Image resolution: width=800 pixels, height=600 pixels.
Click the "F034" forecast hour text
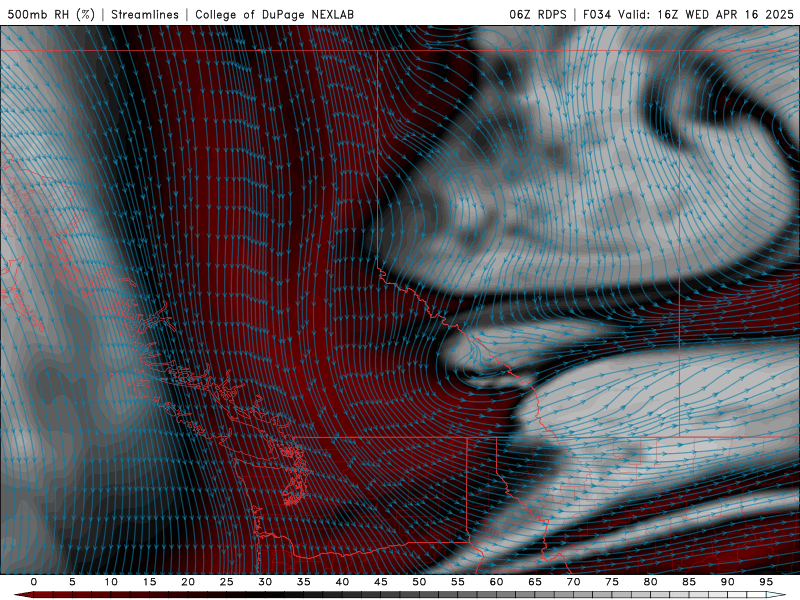coord(597,14)
